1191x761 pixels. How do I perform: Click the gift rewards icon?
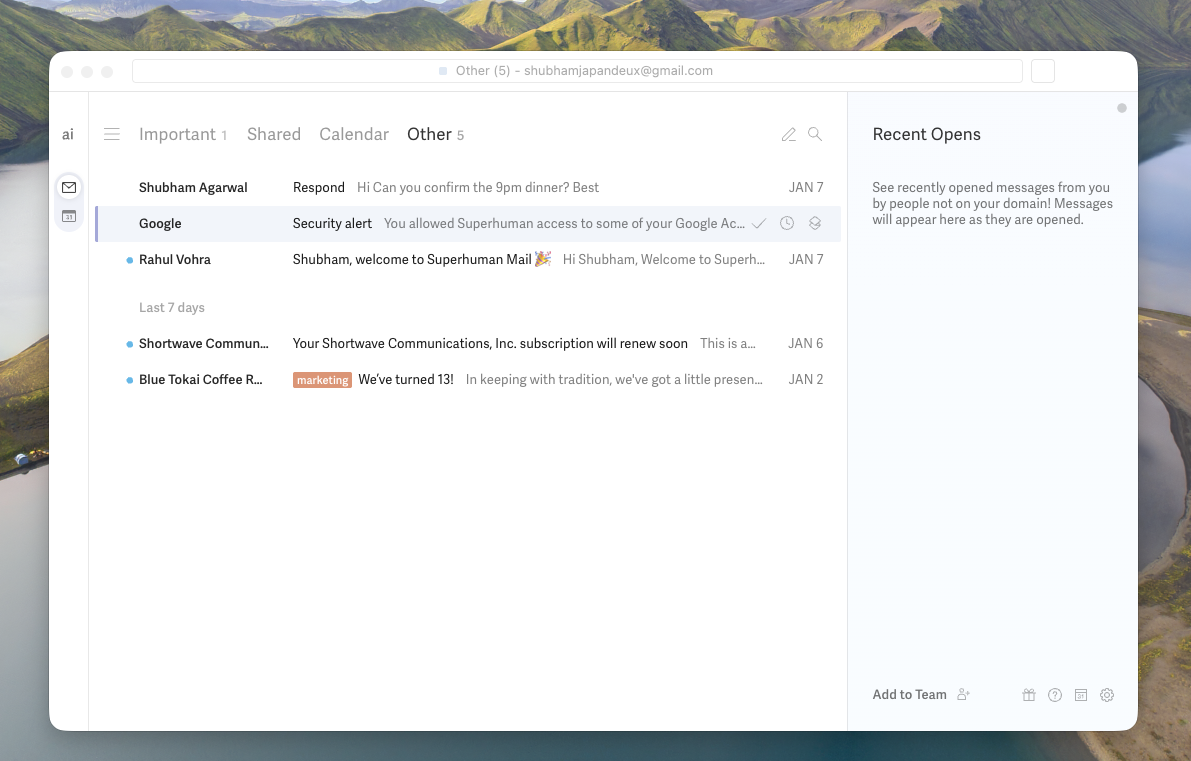1029,694
